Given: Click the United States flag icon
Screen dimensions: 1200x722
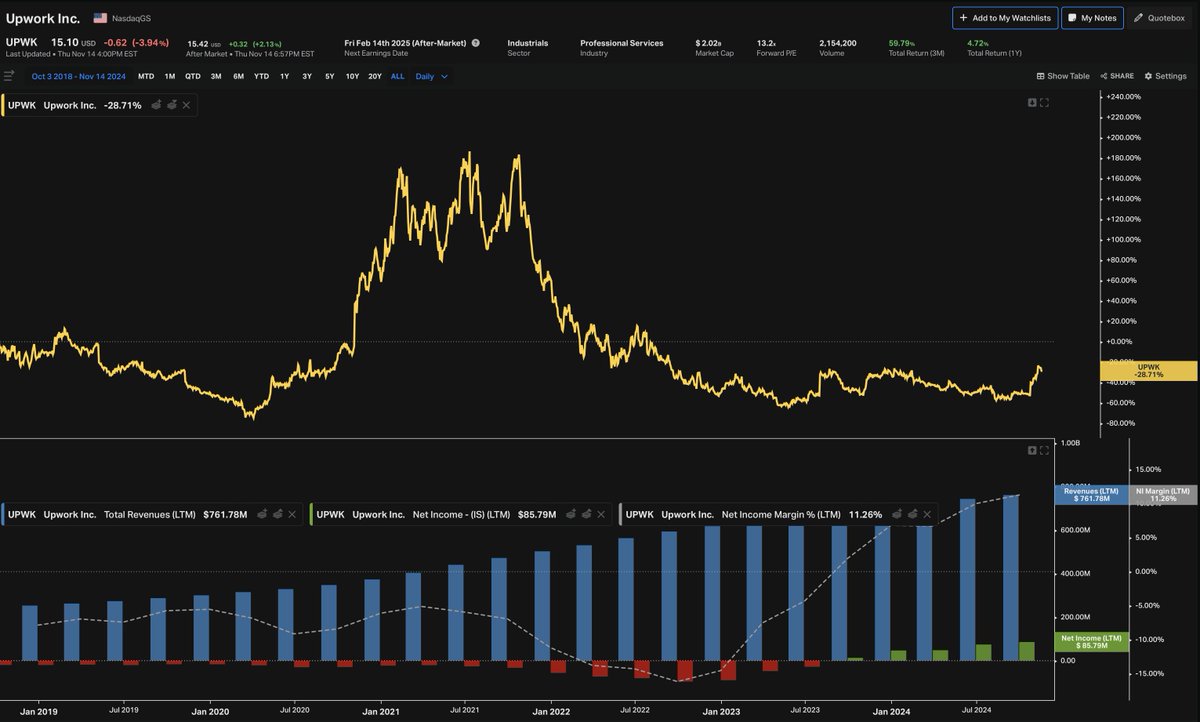Looking at the screenshot, I should point(101,18).
